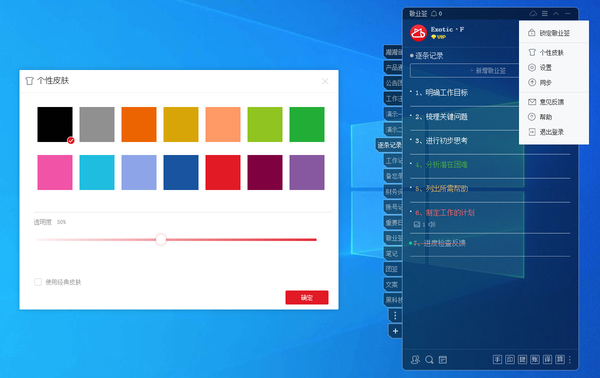Click the calendar icon in bottom toolbar
Image resolution: width=600 pixels, height=378 pixels.
[x=443, y=360]
